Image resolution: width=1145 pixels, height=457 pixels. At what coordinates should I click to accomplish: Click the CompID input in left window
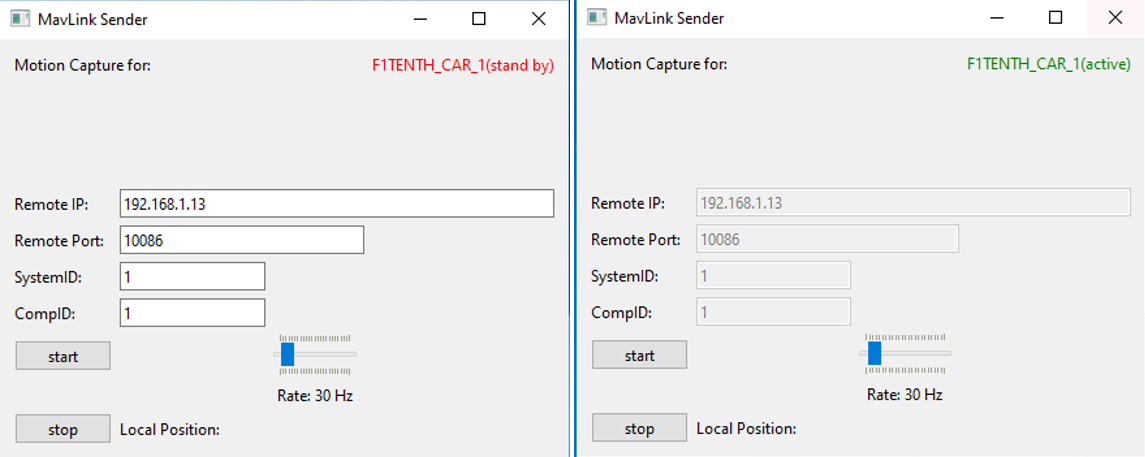(x=192, y=312)
